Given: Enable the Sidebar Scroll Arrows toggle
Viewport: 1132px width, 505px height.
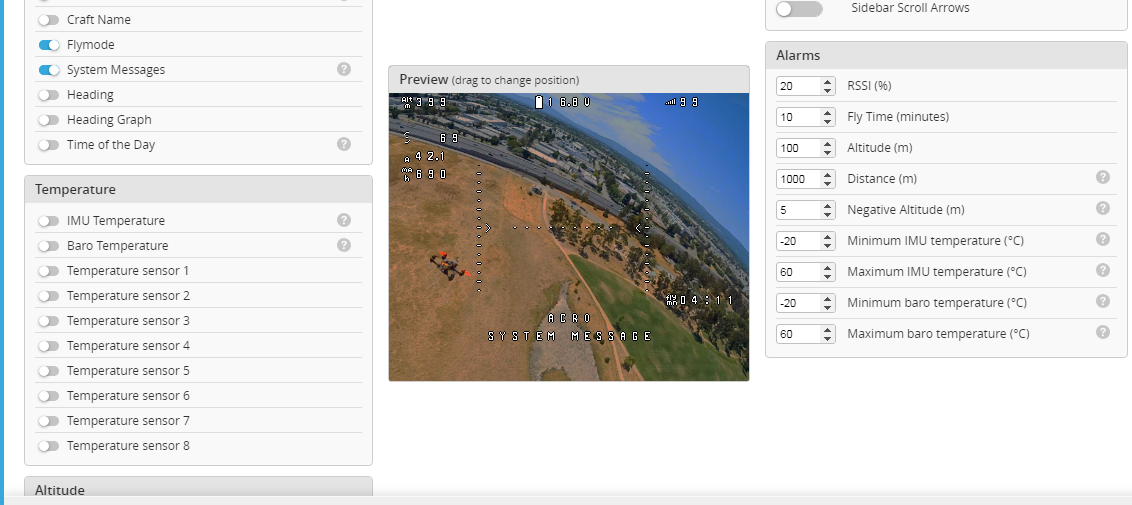Looking at the screenshot, I should tap(799, 9).
